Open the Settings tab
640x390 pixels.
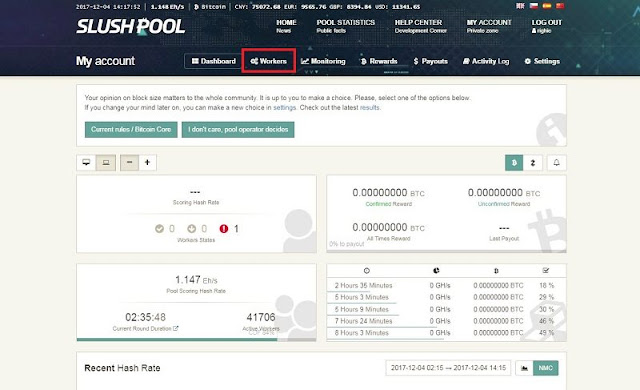(542, 61)
